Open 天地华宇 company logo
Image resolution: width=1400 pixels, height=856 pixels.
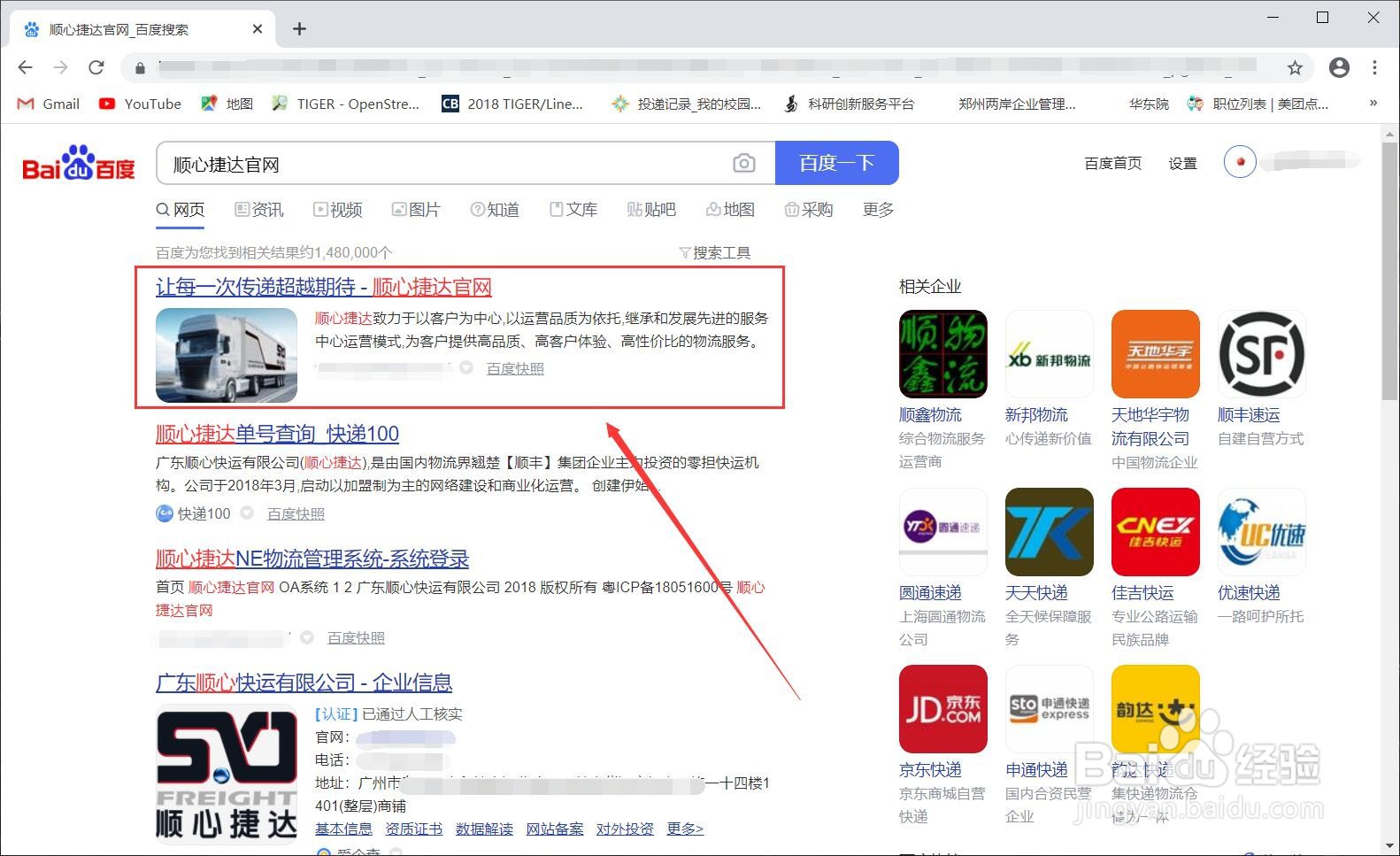pos(1156,354)
